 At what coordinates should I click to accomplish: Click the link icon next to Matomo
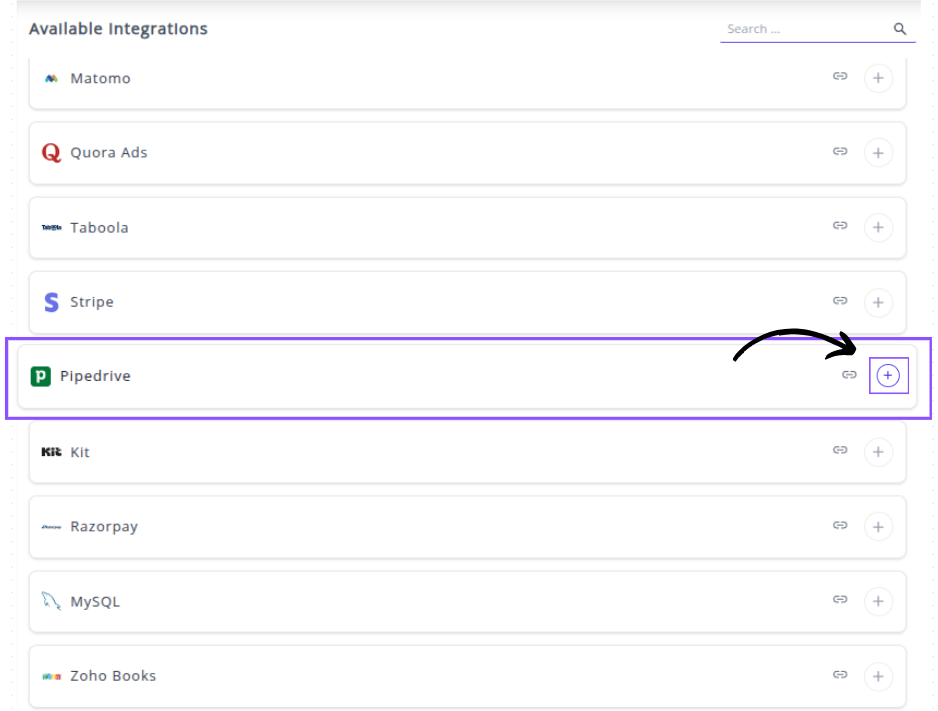point(840,77)
